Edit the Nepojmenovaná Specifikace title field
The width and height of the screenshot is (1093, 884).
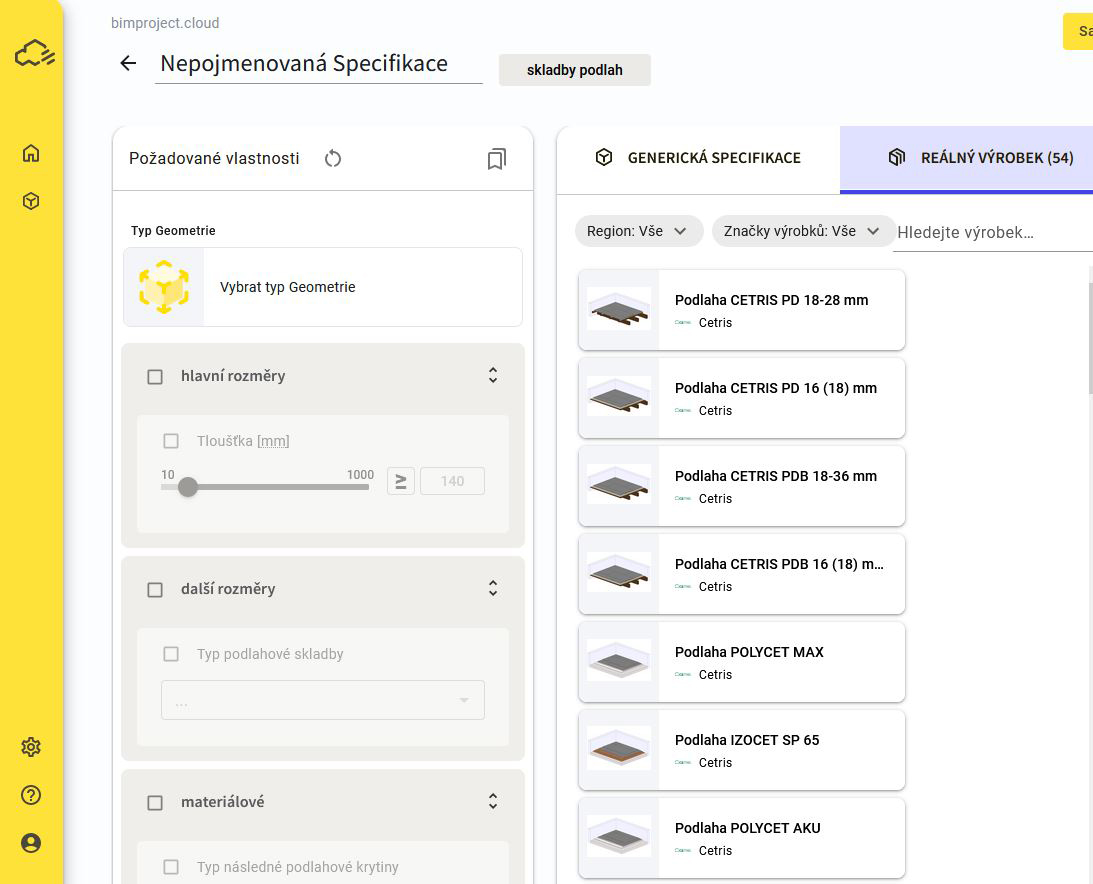(x=319, y=64)
